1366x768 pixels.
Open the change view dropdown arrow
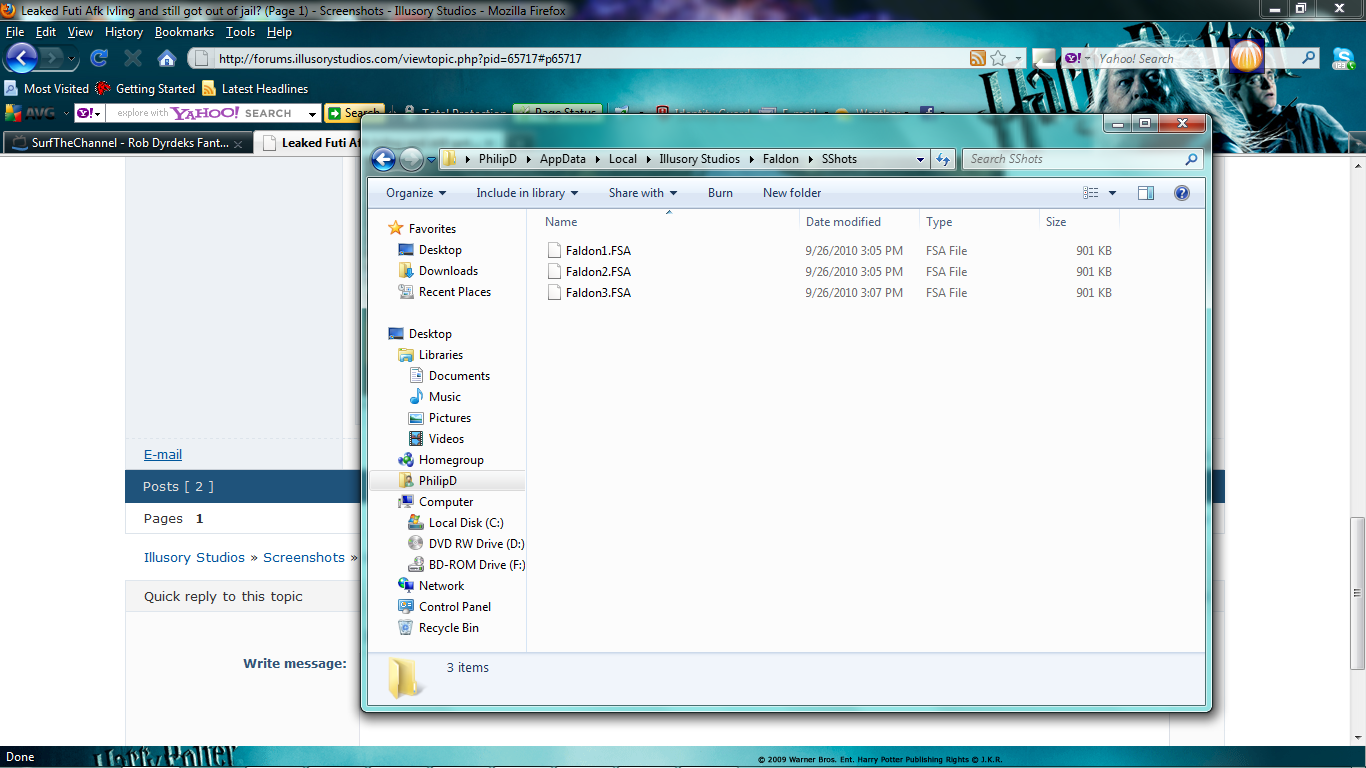click(1113, 192)
